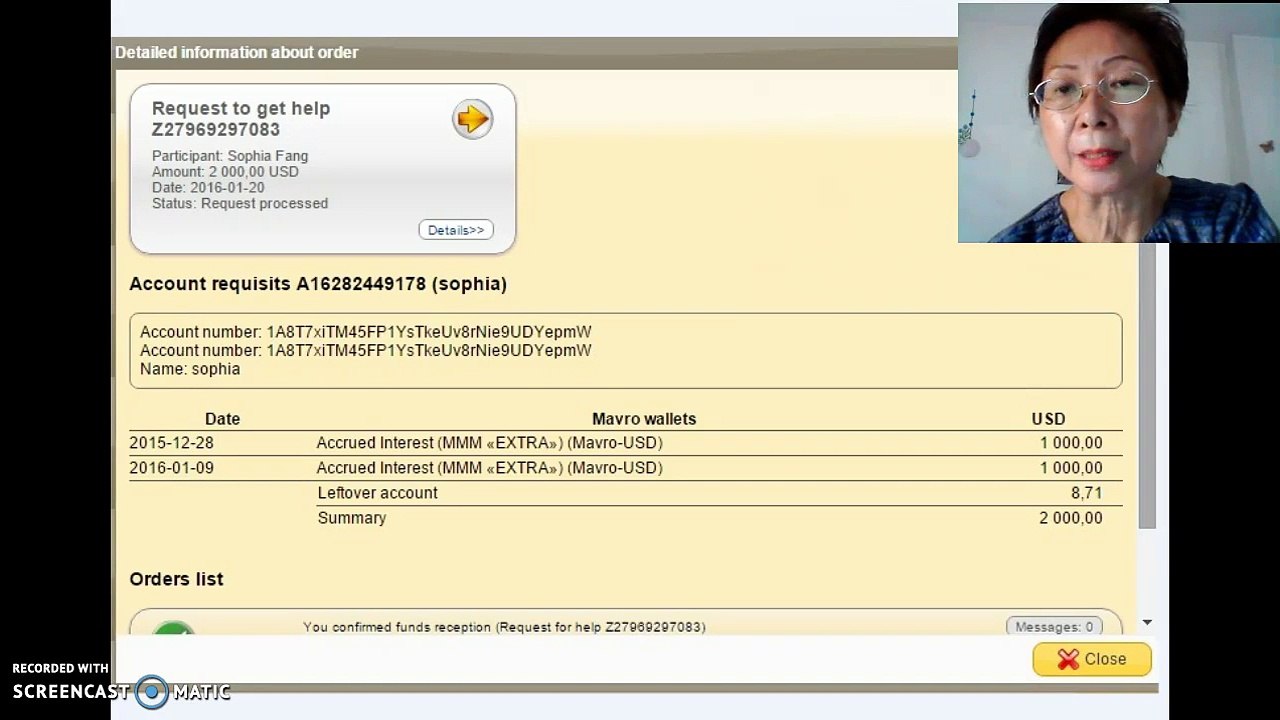Viewport: 1280px width, 720px height.
Task: Click 'Name: sophia' text
Action: pos(190,369)
